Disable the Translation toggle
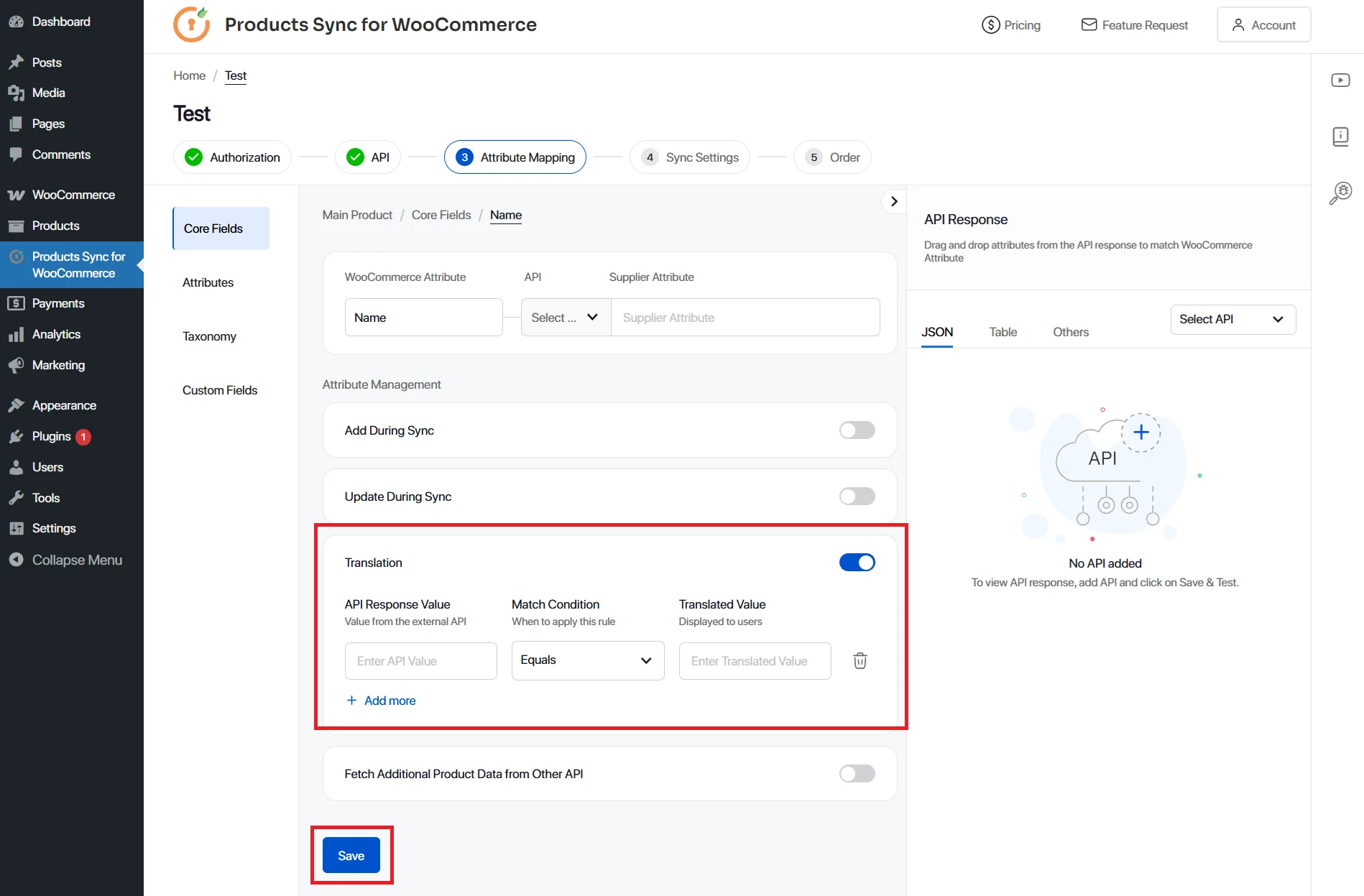 [857, 562]
